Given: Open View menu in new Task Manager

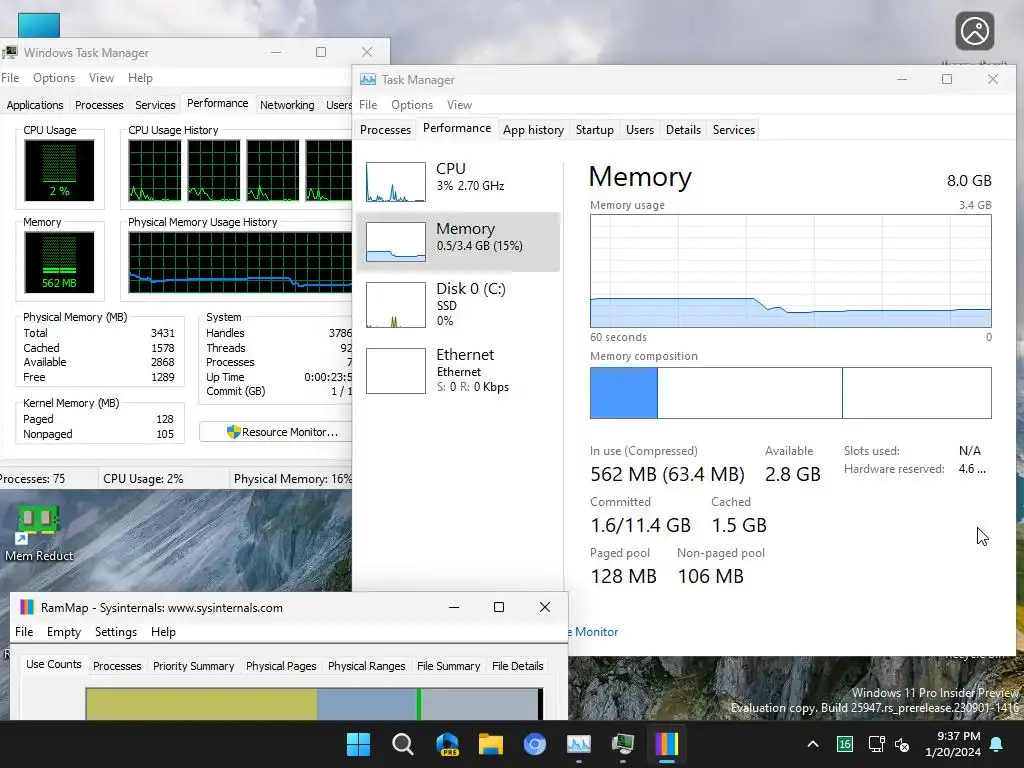Looking at the screenshot, I should click(x=459, y=104).
